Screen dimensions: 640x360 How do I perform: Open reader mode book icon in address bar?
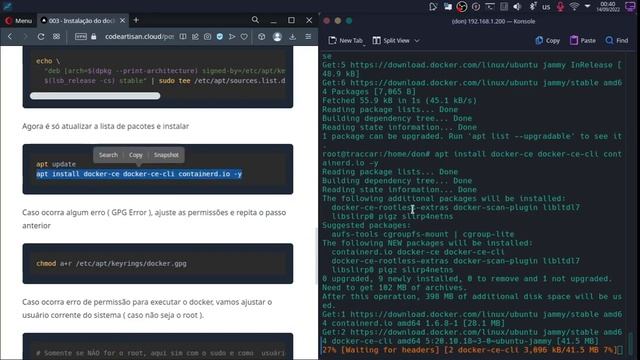[x=183, y=37]
